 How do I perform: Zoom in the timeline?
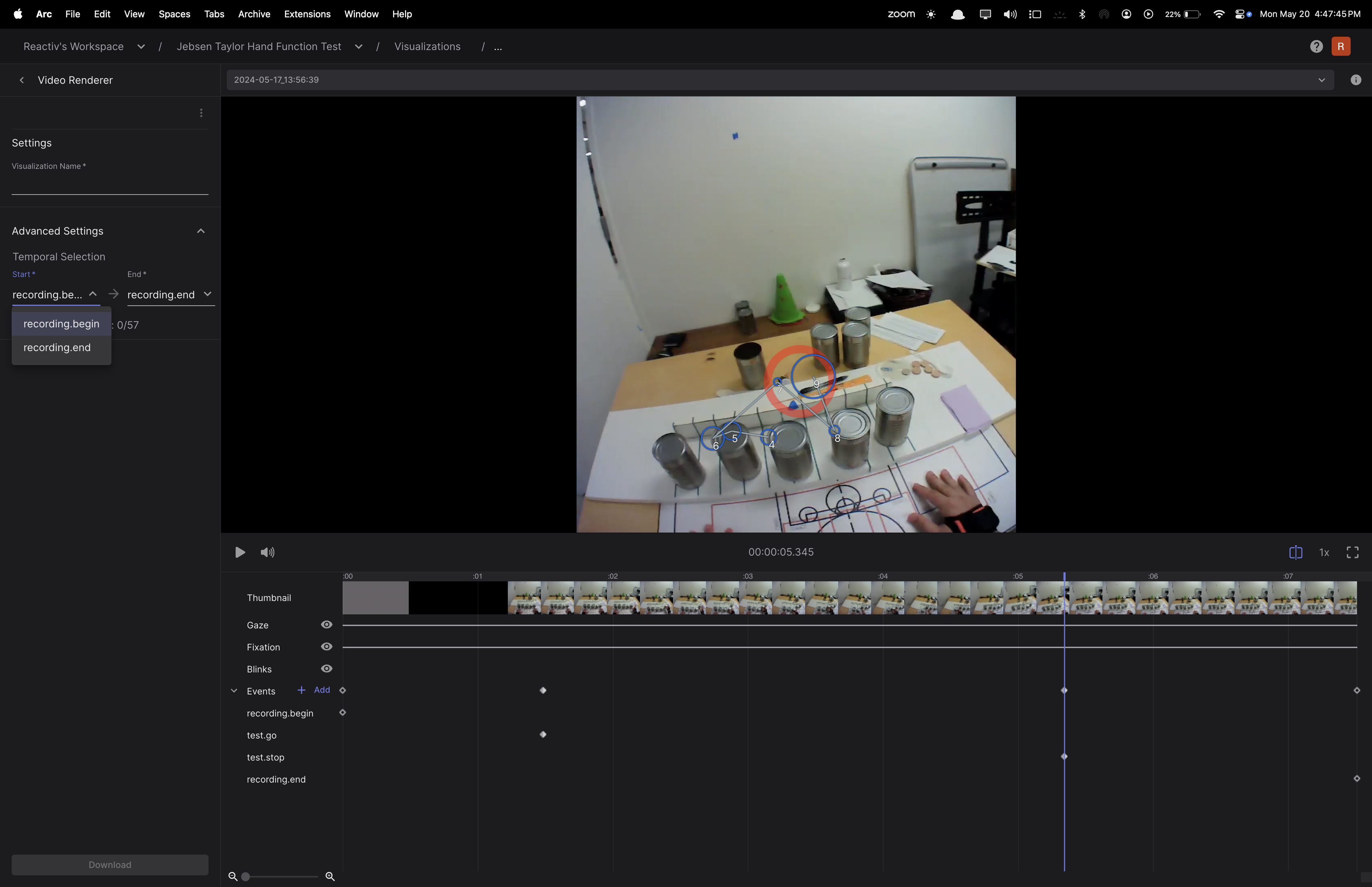click(330, 876)
